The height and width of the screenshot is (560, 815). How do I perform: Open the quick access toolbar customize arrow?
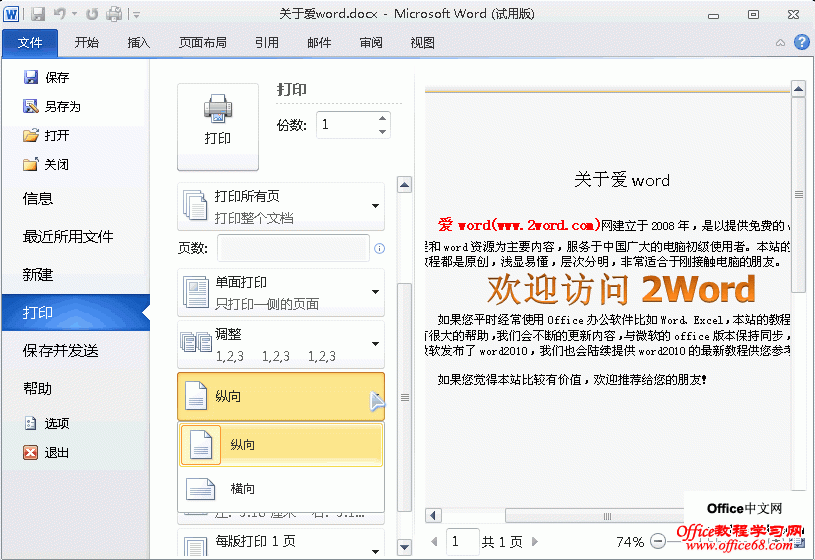tap(136, 15)
